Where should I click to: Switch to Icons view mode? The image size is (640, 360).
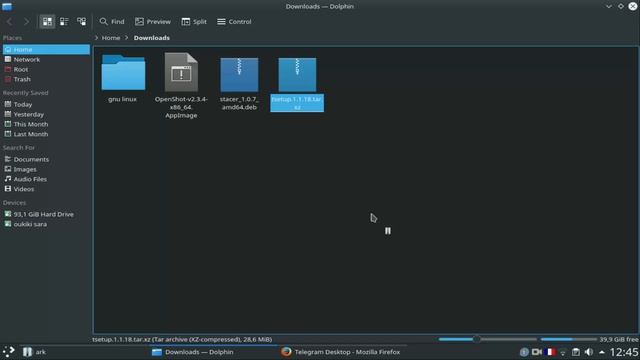tap(47, 22)
